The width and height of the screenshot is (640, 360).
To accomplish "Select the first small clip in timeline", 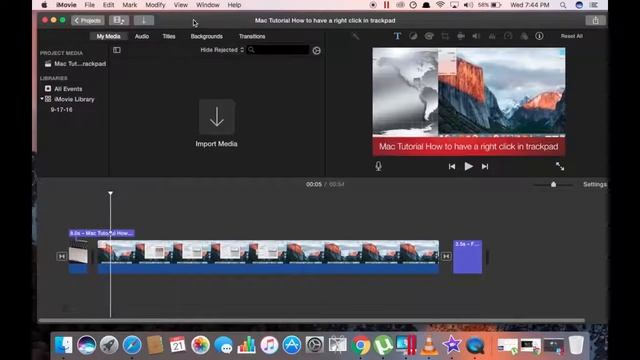I will (x=78, y=256).
